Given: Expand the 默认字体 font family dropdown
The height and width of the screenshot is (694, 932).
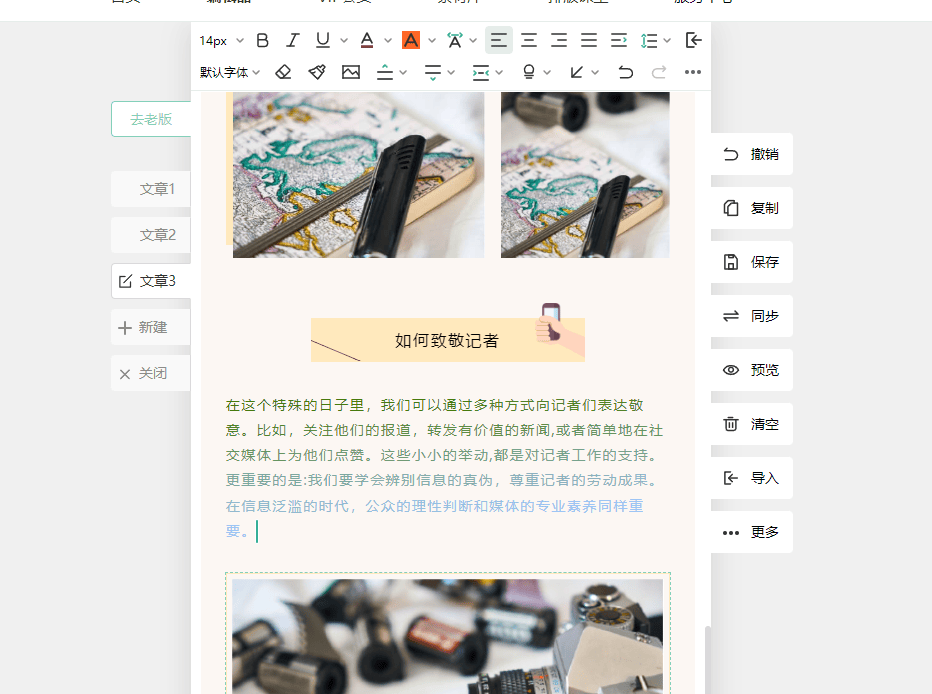Looking at the screenshot, I should [x=230, y=72].
